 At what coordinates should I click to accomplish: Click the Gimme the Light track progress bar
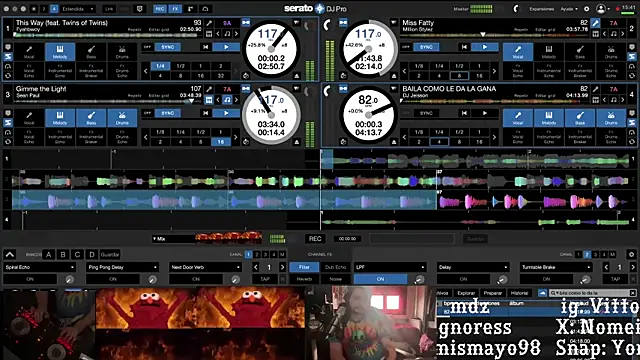[106, 101]
